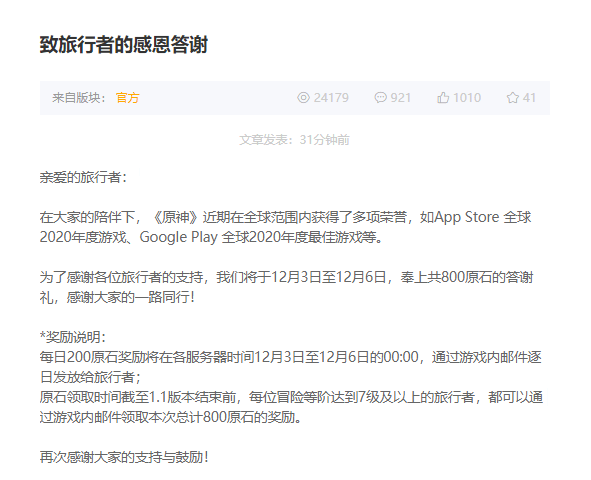The image size is (591, 480).
Task: Like the post with thumbs-up icon
Action: [x=443, y=98]
